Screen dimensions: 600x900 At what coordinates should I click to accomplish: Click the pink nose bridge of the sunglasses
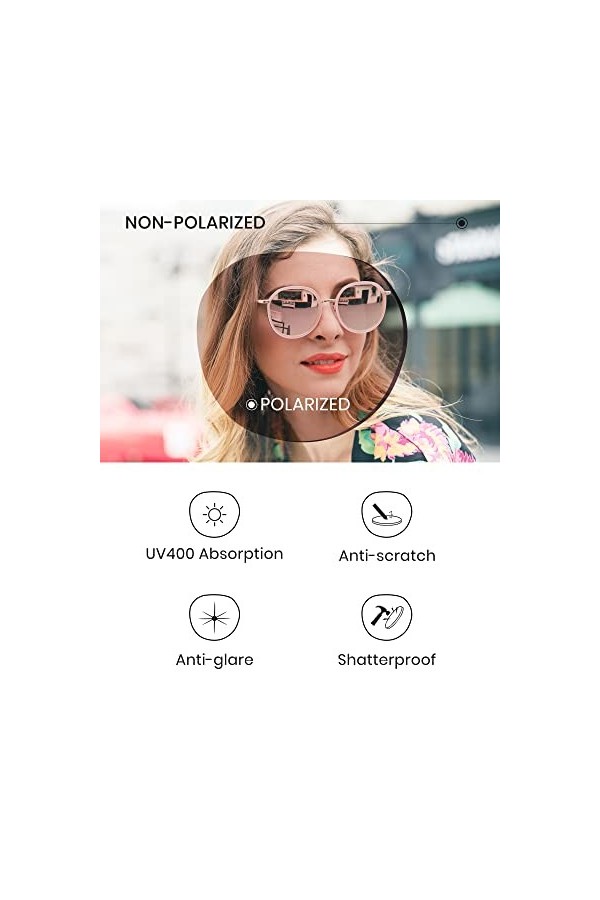click(328, 298)
